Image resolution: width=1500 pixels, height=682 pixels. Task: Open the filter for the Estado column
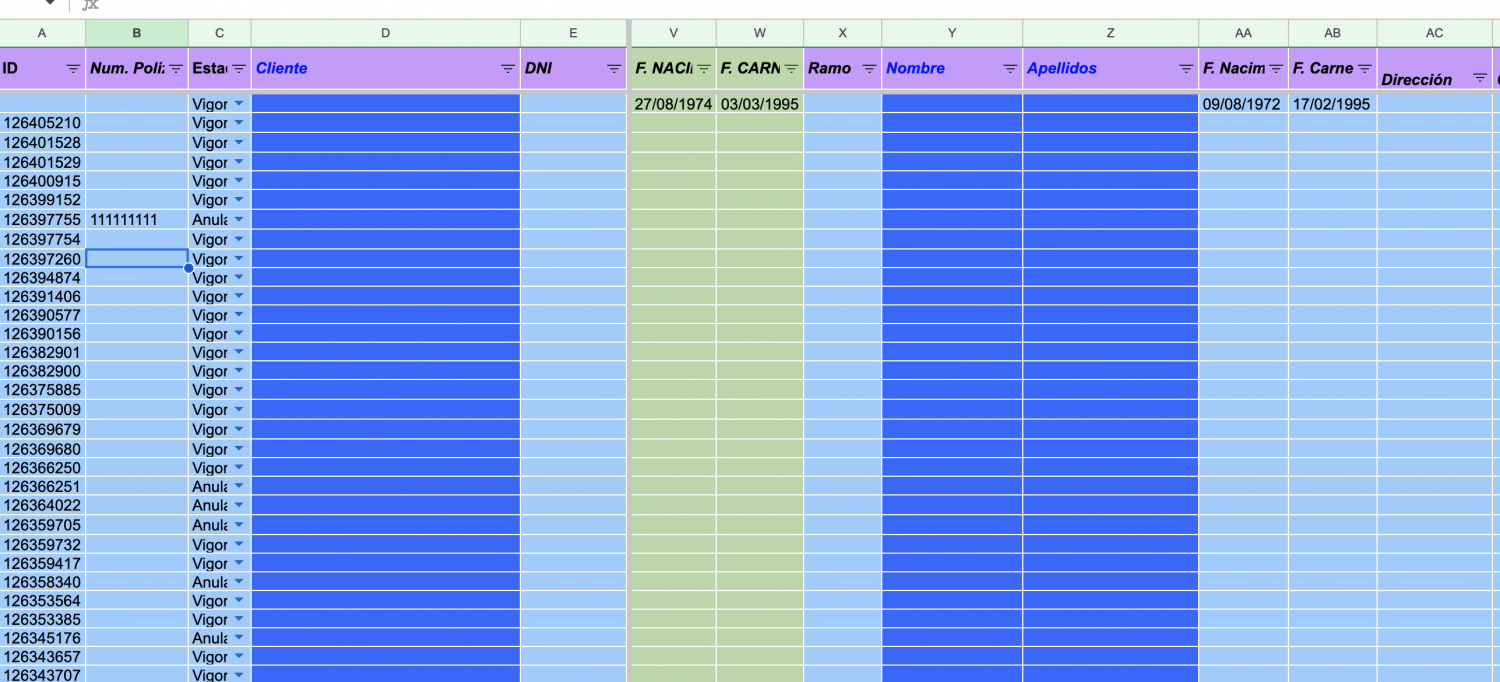pyautogui.click(x=239, y=69)
